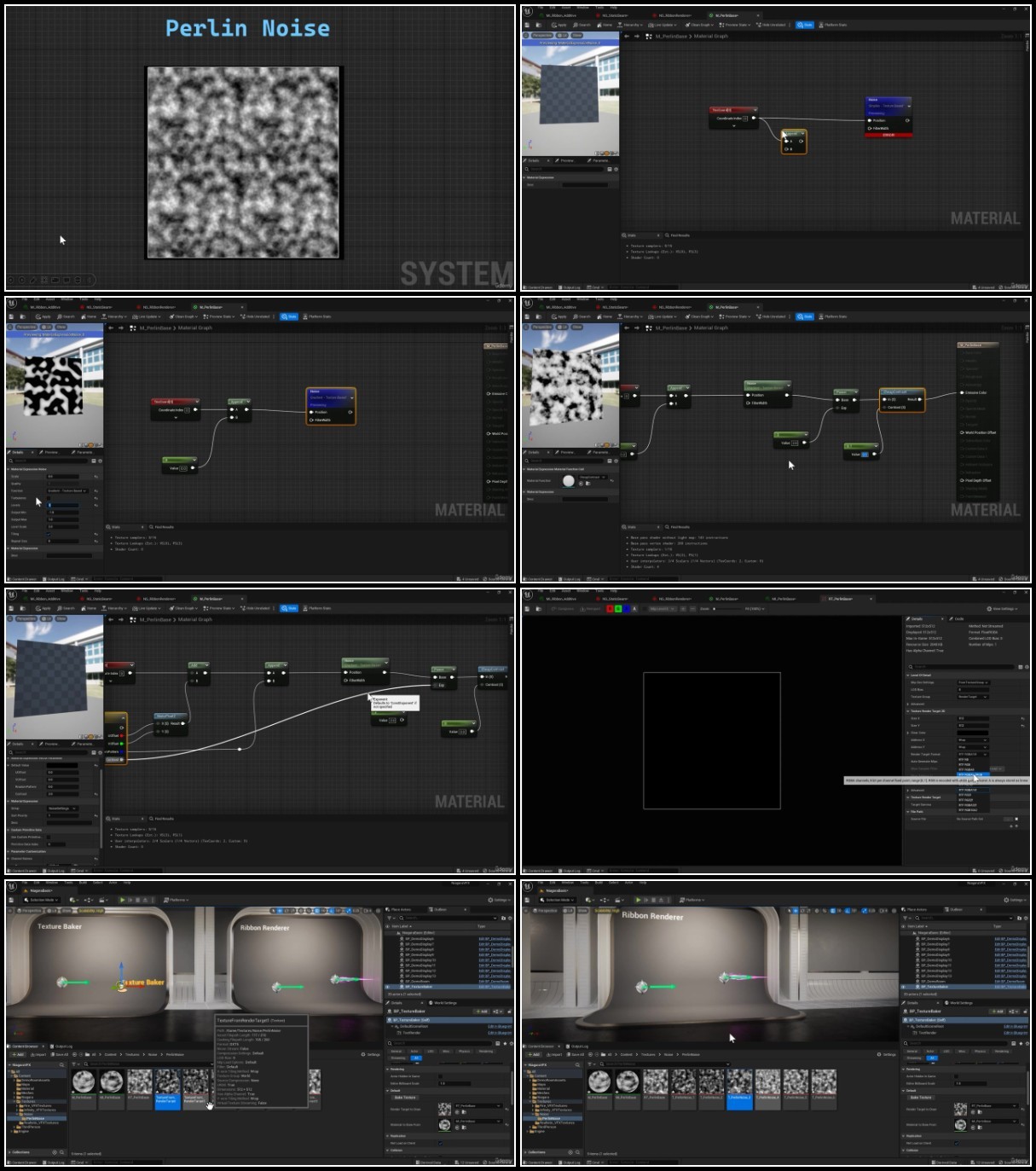Toggle Actor Hidden in Game checkbox in Texture Baker editor
Image resolution: width=1036 pixels, height=1171 pixels.
(x=439, y=1075)
